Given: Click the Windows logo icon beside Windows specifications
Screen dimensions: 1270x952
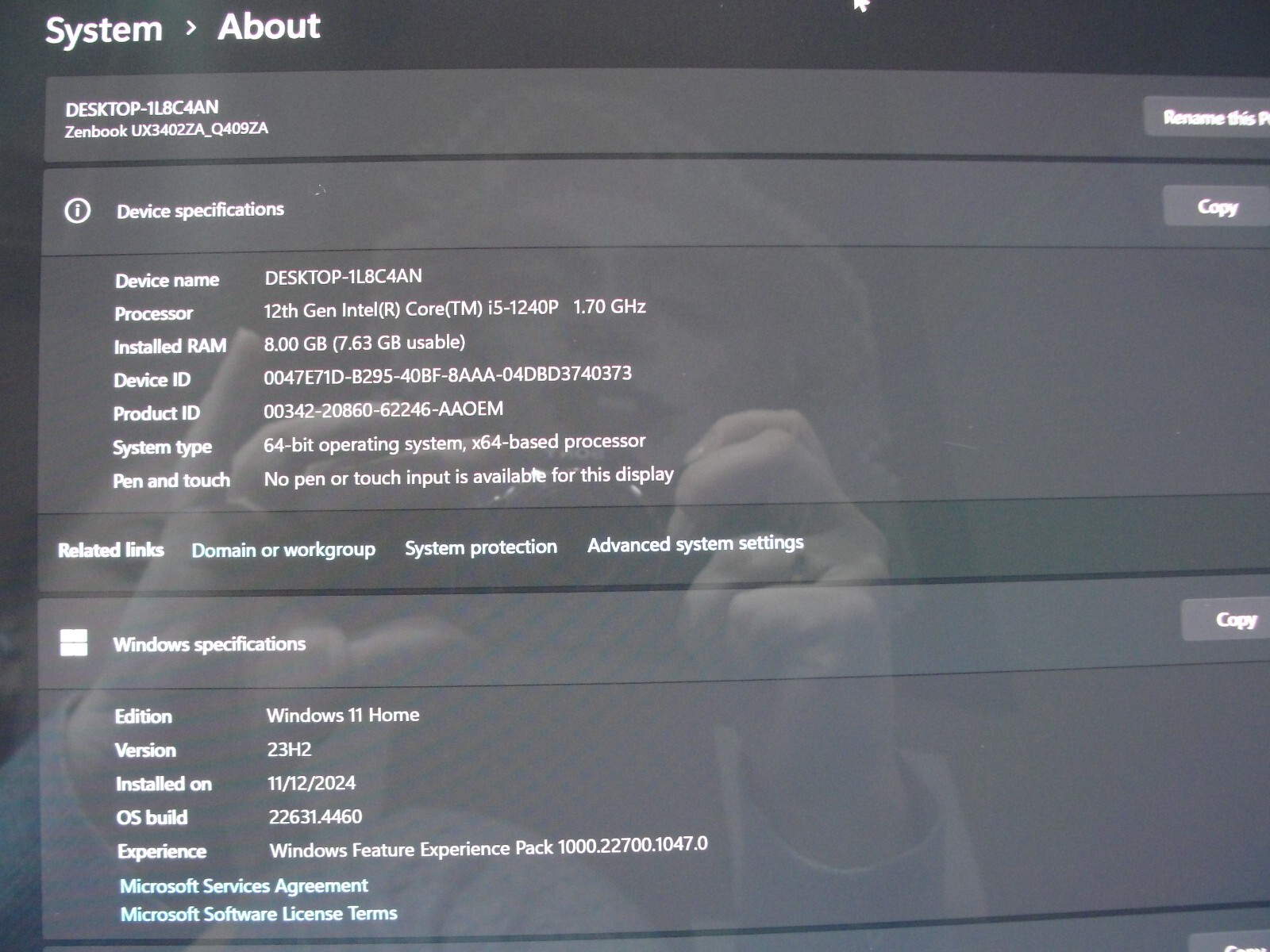Looking at the screenshot, I should tap(74, 643).
